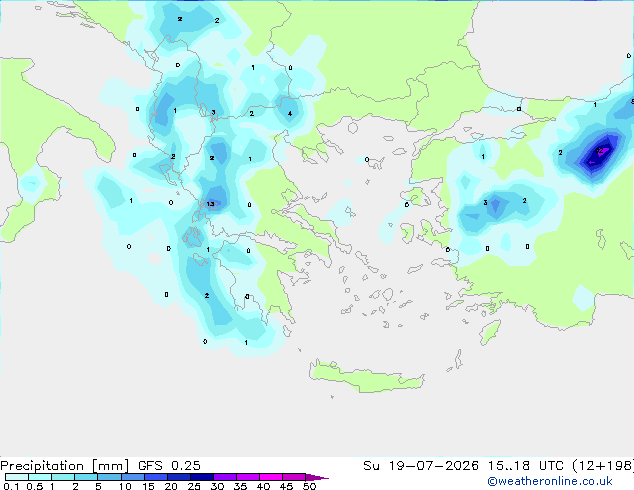
Task: Click the dark blue precipitation core in northern Turkey
Action: [x=598, y=156]
